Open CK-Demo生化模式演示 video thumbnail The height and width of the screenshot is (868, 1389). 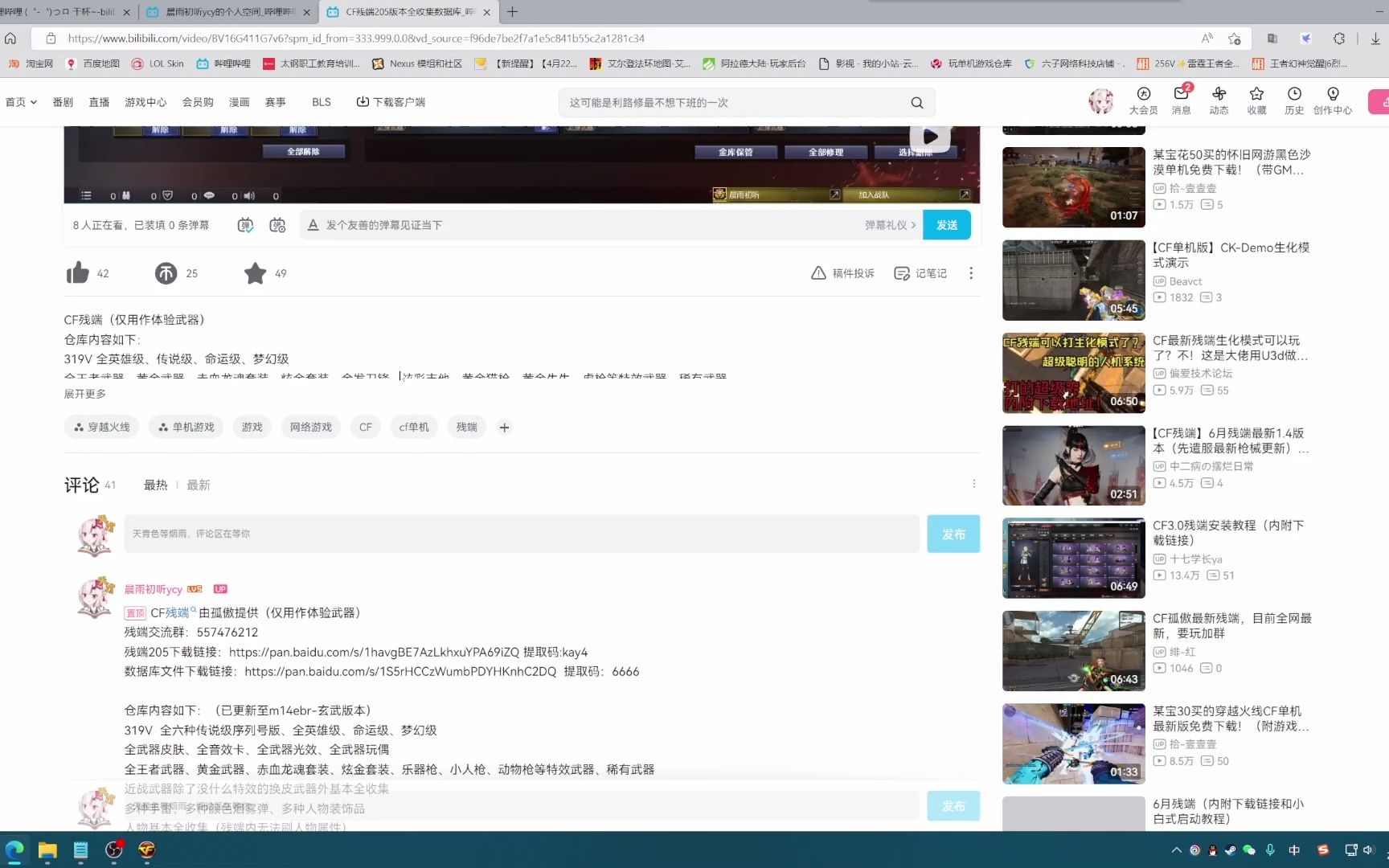click(x=1073, y=280)
